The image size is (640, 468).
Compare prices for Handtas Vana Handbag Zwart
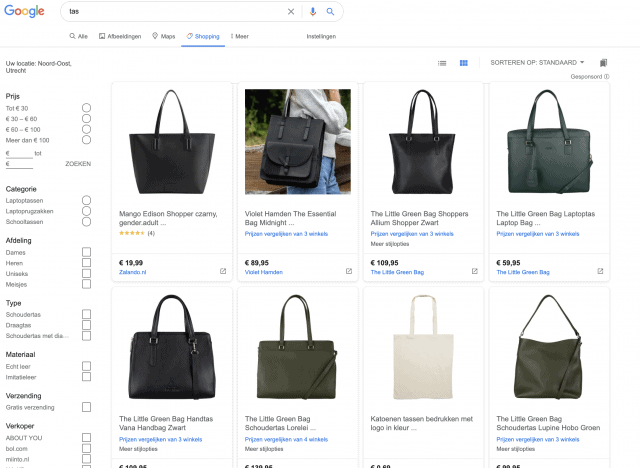[x=160, y=439]
